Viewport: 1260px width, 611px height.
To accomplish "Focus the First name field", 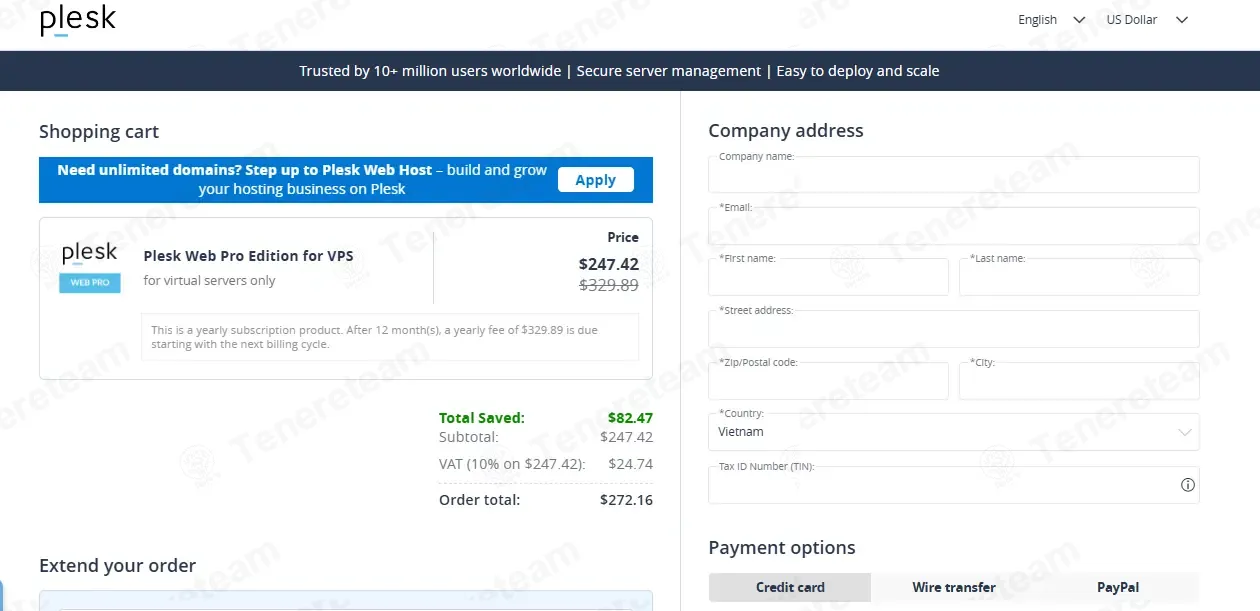I will [828, 277].
